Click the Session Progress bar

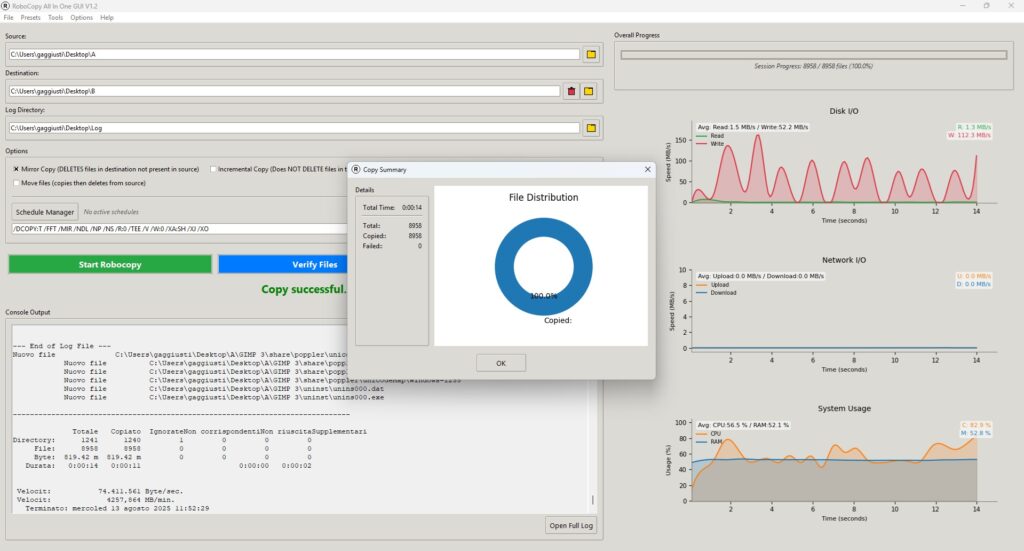point(813,54)
